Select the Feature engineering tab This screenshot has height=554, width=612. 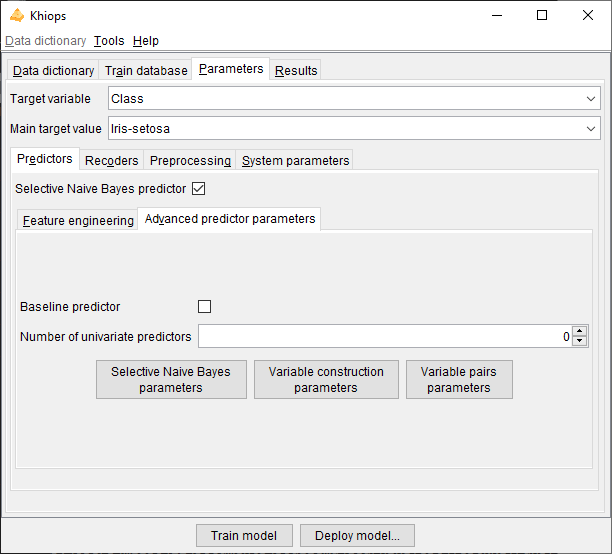pyautogui.click(x=78, y=221)
